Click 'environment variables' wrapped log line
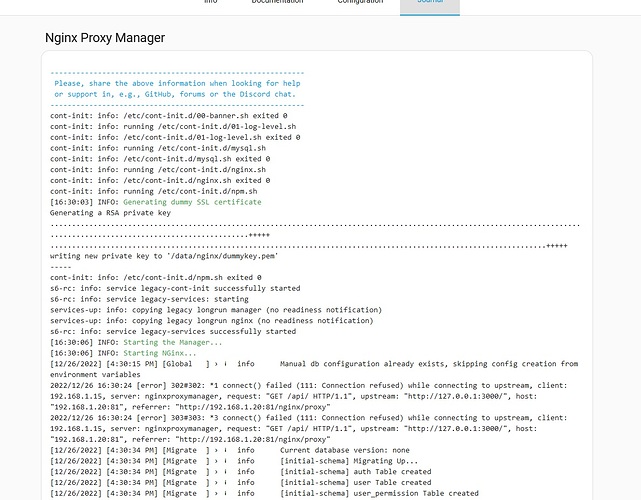This screenshot has width=641, height=500. tap(95, 374)
